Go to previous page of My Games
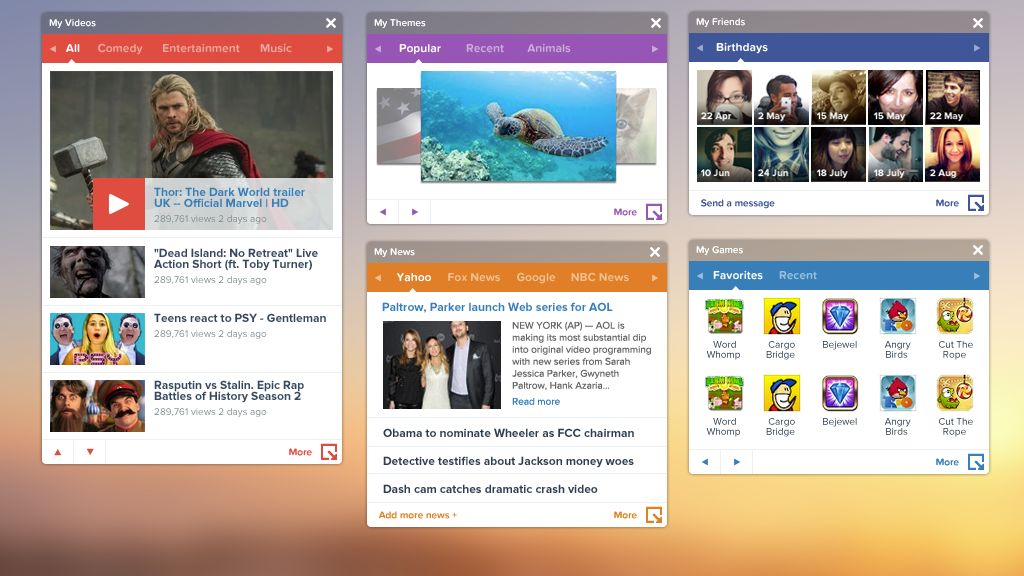 coord(705,462)
